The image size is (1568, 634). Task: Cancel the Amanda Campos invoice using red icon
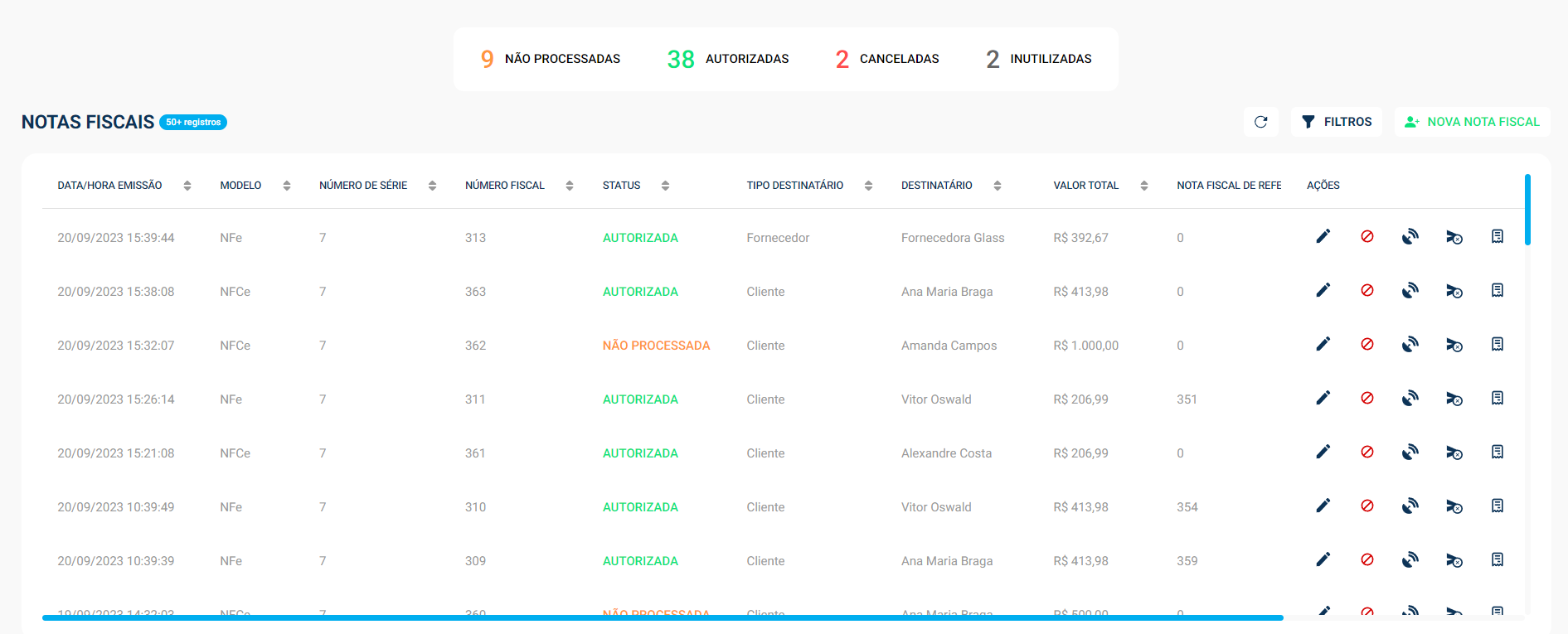pyautogui.click(x=1367, y=345)
